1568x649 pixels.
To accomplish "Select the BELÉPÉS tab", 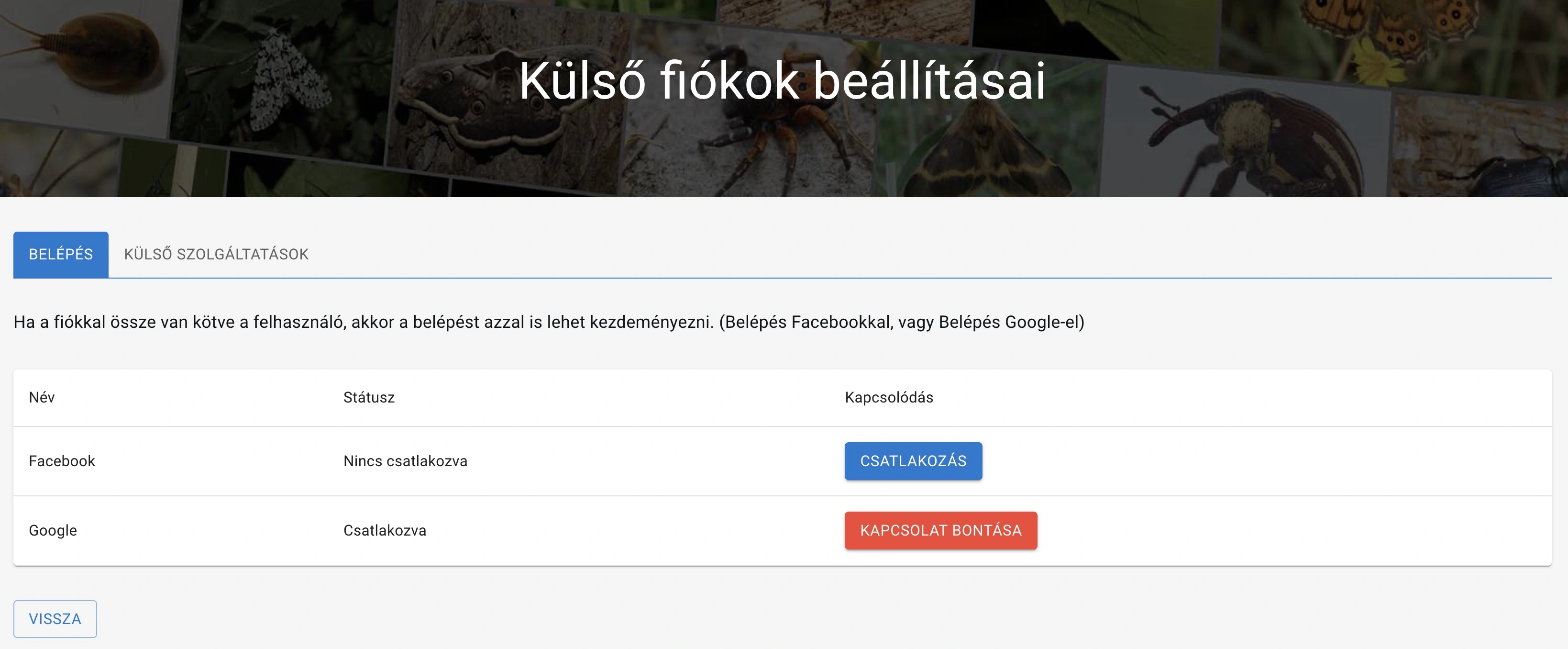I will pos(60,254).
